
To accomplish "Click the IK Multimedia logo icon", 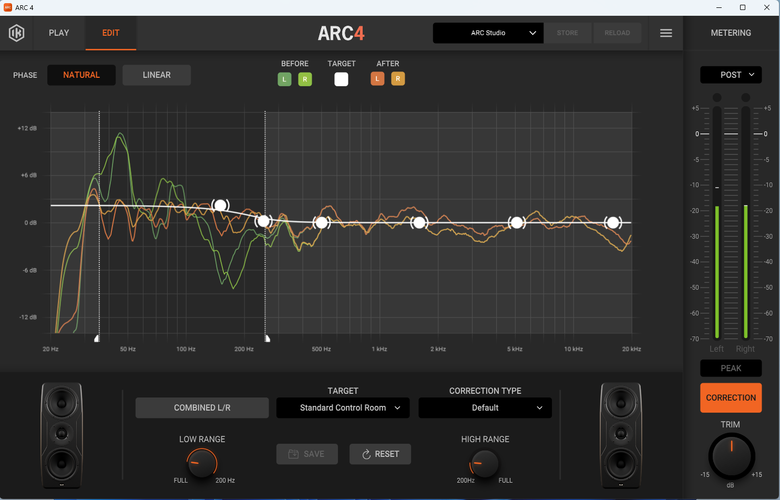I will (x=16, y=33).
